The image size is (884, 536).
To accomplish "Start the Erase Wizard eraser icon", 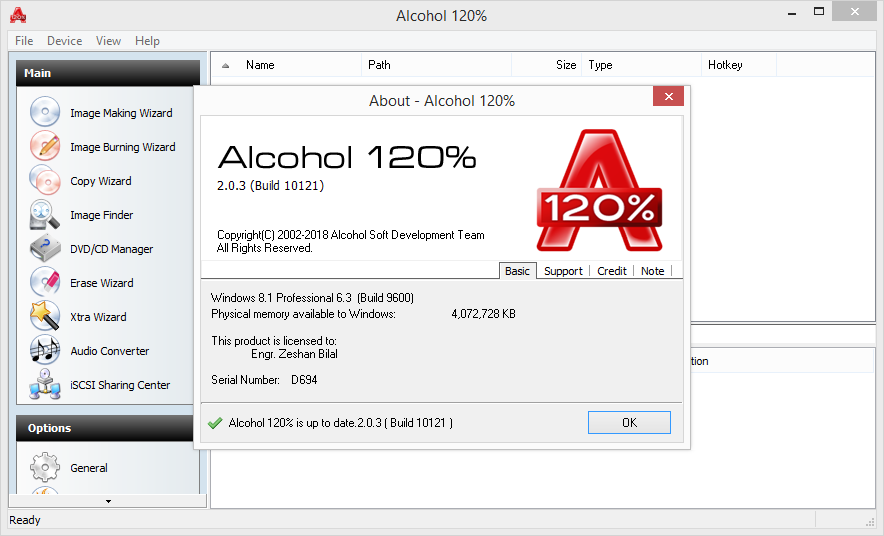I will (45, 282).
